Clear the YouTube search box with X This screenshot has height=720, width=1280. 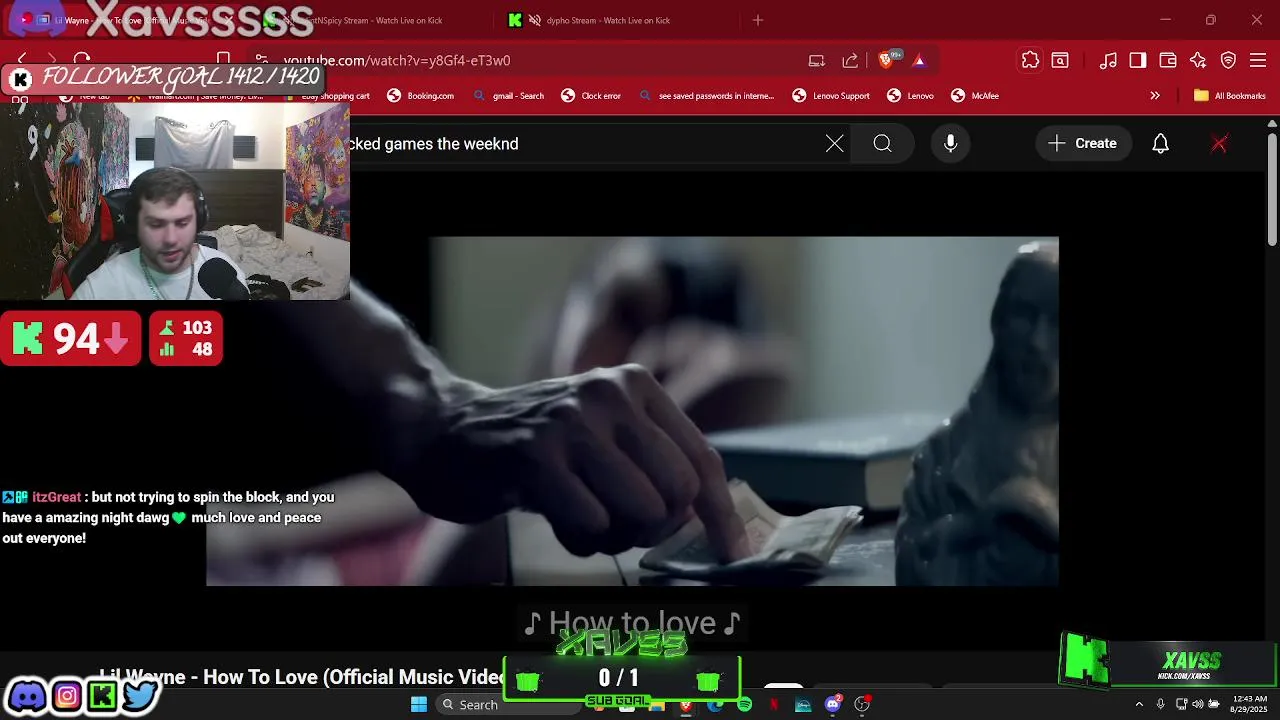pos(835,144)
